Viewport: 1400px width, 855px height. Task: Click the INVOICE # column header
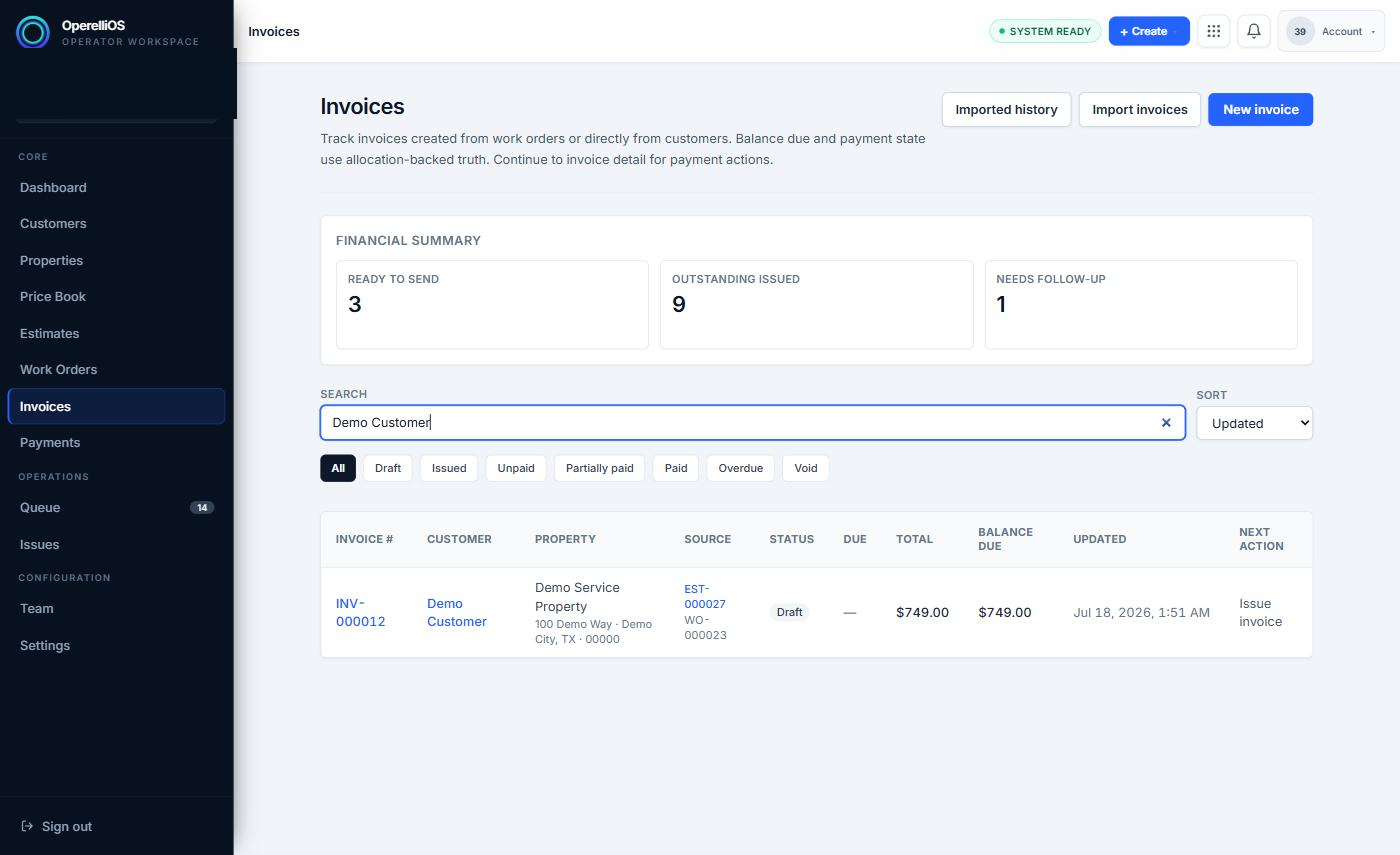(x=364, y=540)
